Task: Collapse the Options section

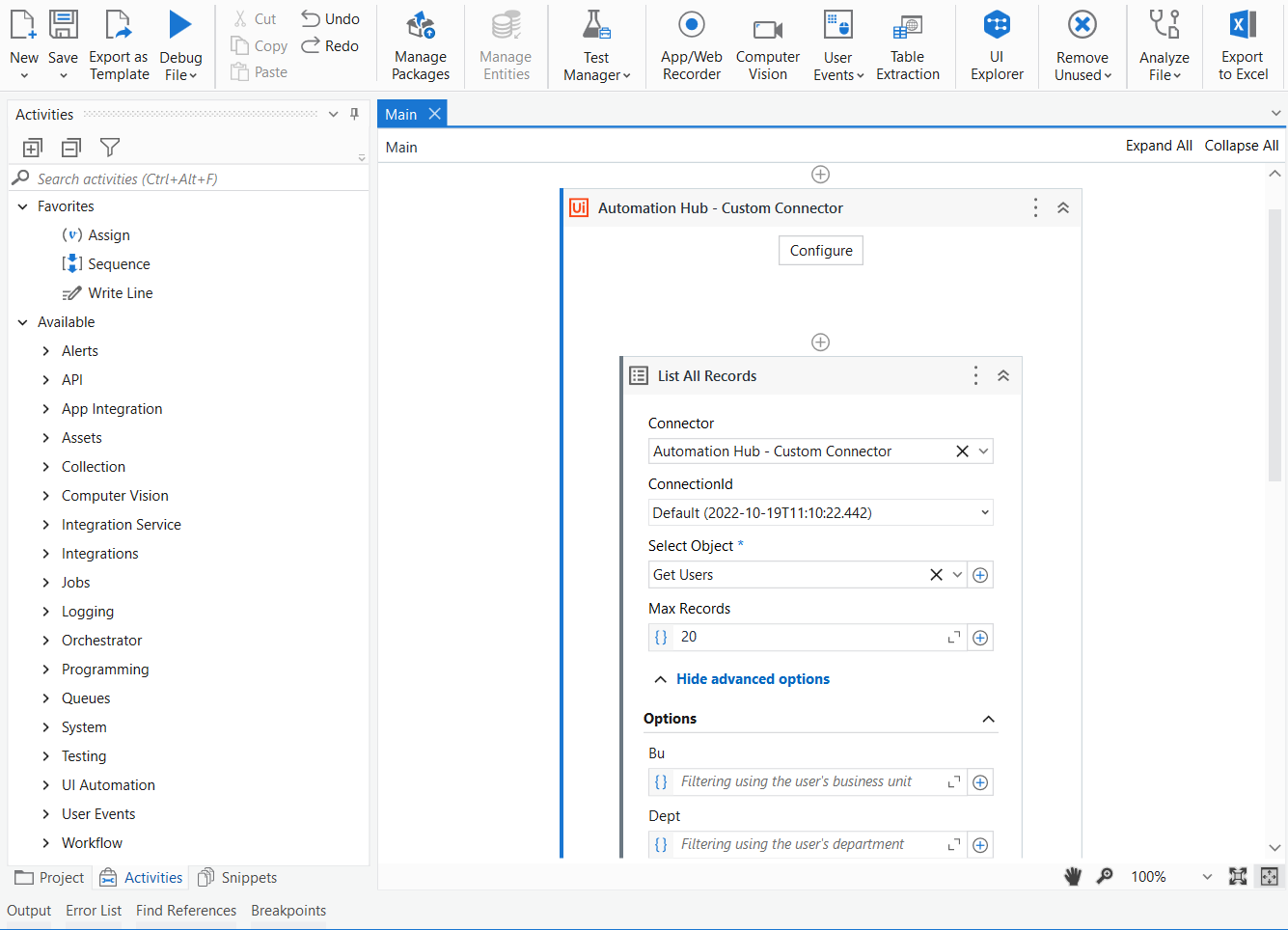Action: (x=988, y=719)
